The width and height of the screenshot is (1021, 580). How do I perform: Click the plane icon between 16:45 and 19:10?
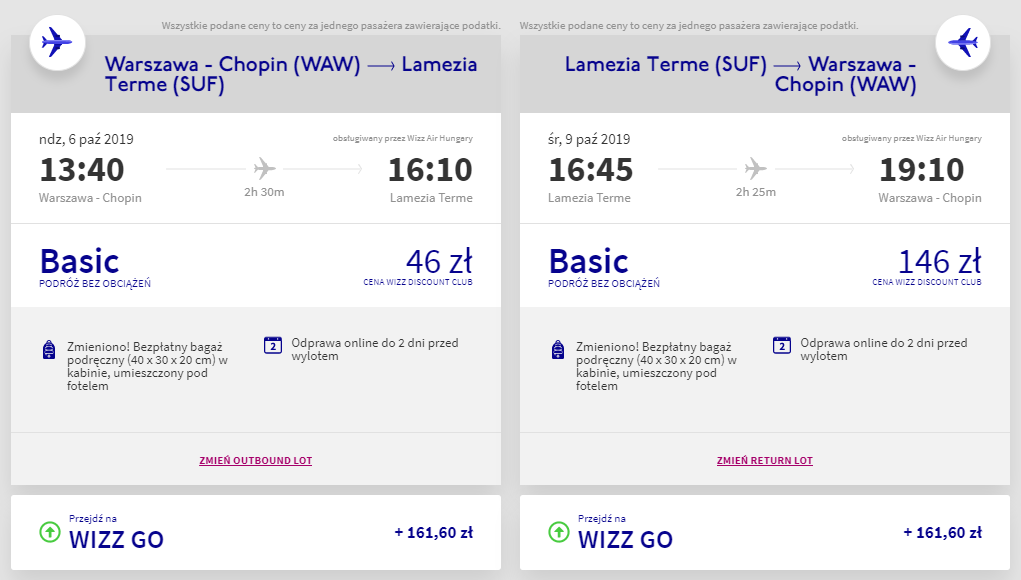coord(755,168)
